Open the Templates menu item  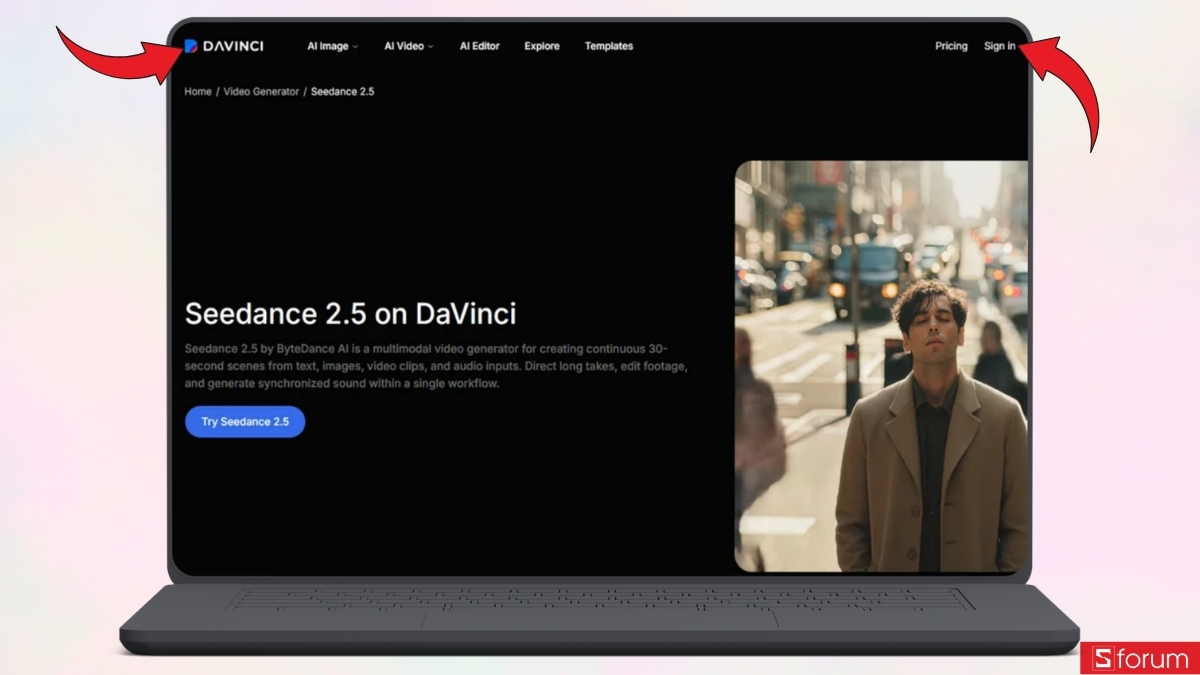[609, 46]
